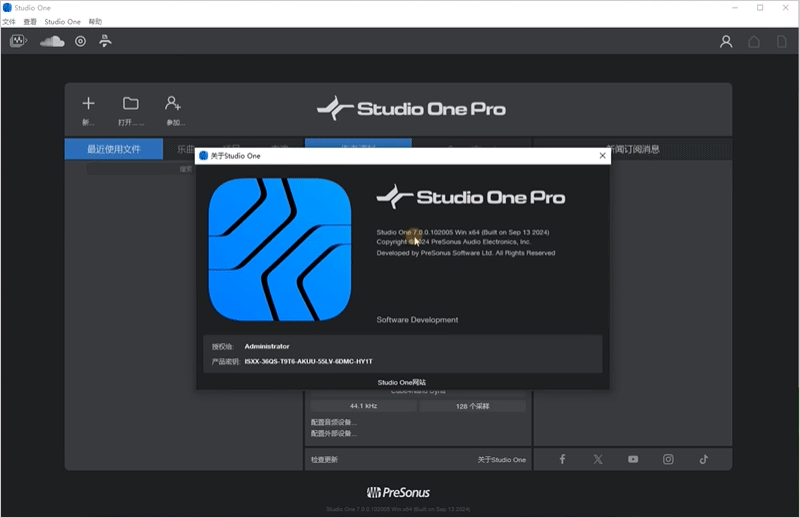Select the 新闻订阅消息 tab
The height and width of the screenshot is (518, 800).
[633, 149]
